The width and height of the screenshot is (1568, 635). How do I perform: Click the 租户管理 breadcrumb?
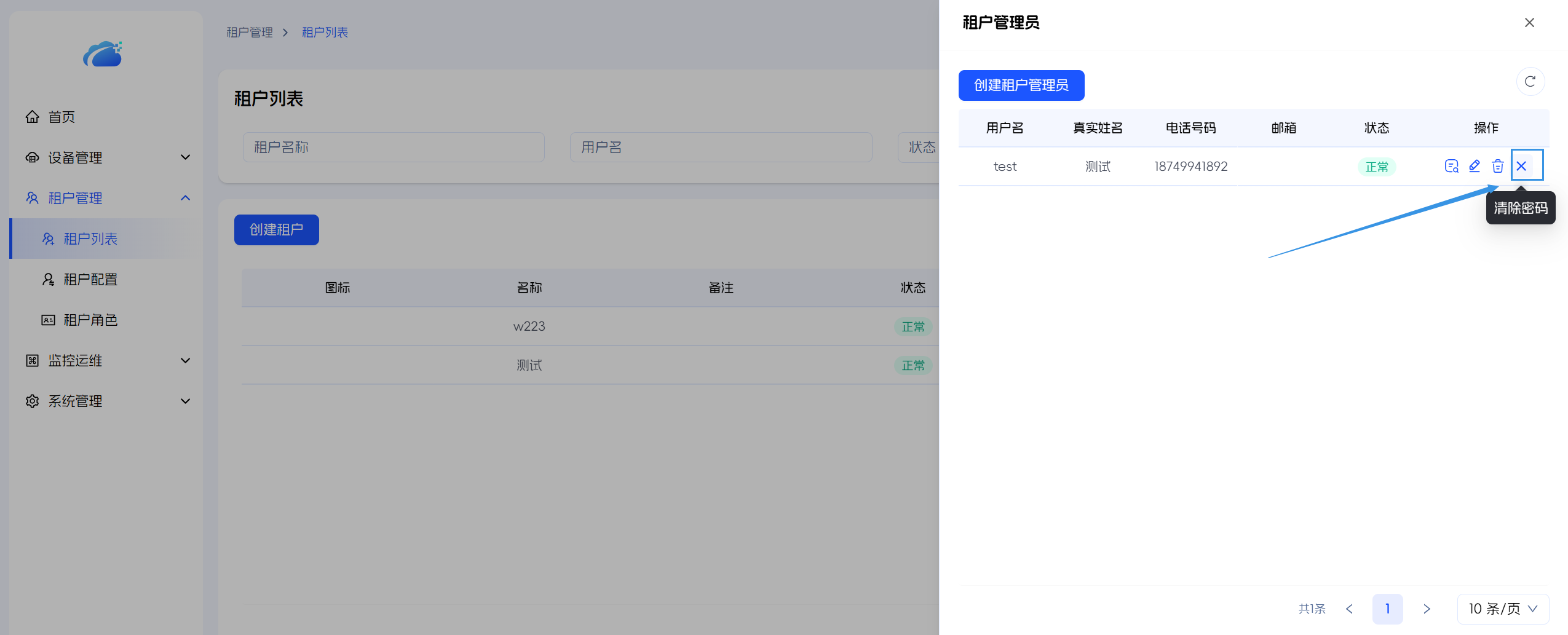(250, 32)
